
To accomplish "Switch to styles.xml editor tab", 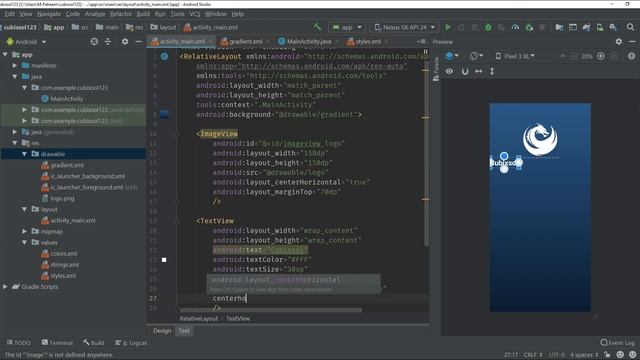I will pyautogui.click(x=367, y=42).
